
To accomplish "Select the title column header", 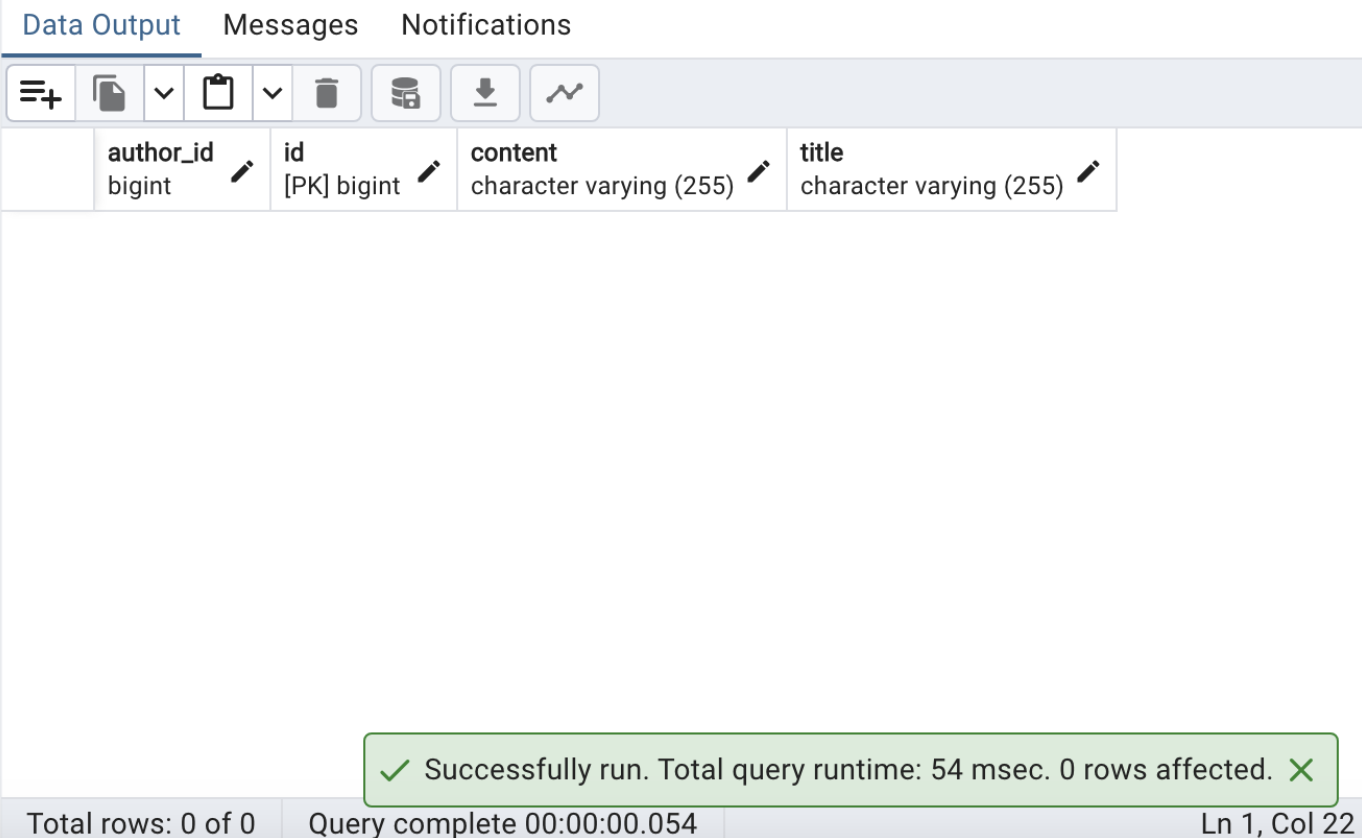I will (x=930, y=169).
